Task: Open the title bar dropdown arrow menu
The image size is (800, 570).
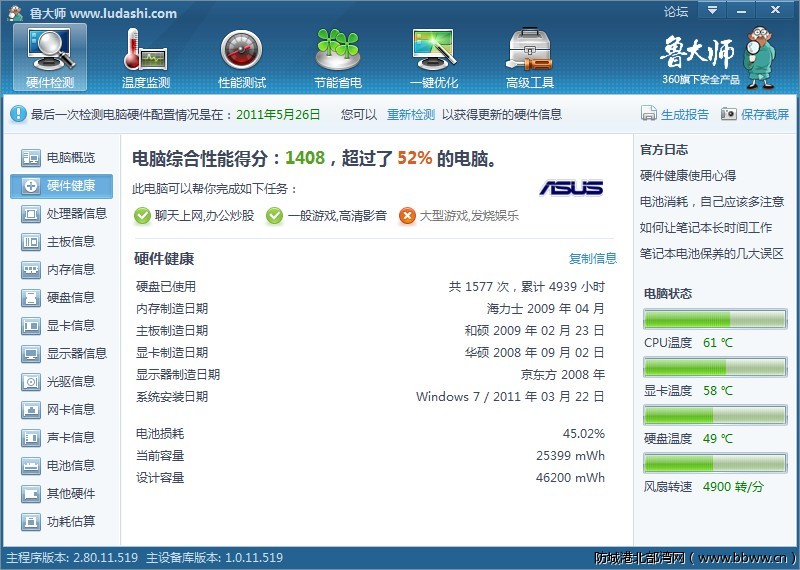Action: 712,10
